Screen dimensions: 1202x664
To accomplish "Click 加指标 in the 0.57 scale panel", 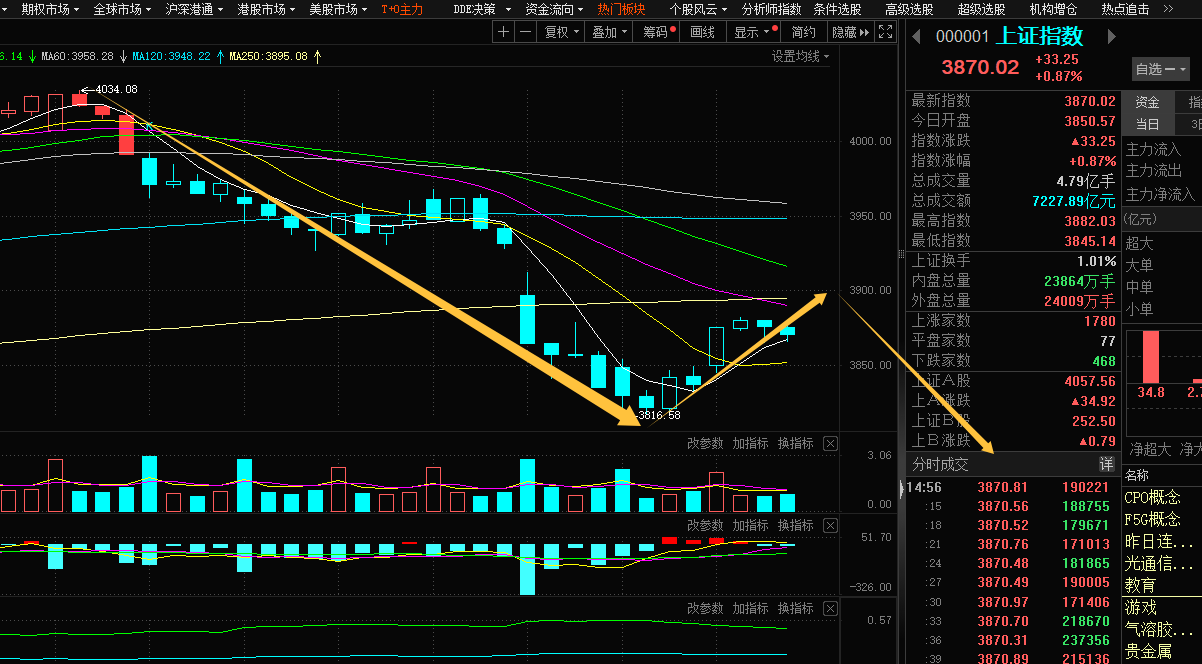I will [750, 608].
